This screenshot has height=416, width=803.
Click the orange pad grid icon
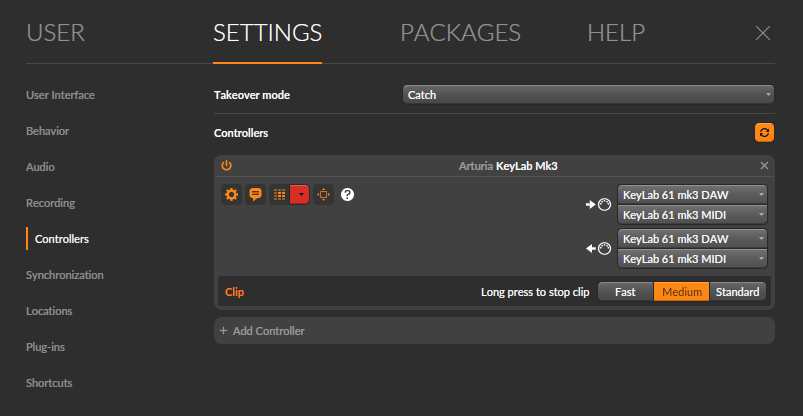279,195
